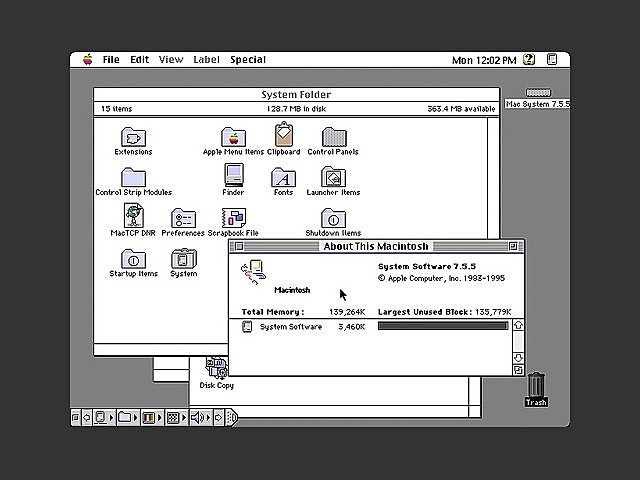
Task: Open the File menu
Action: [x=111, y=60]
